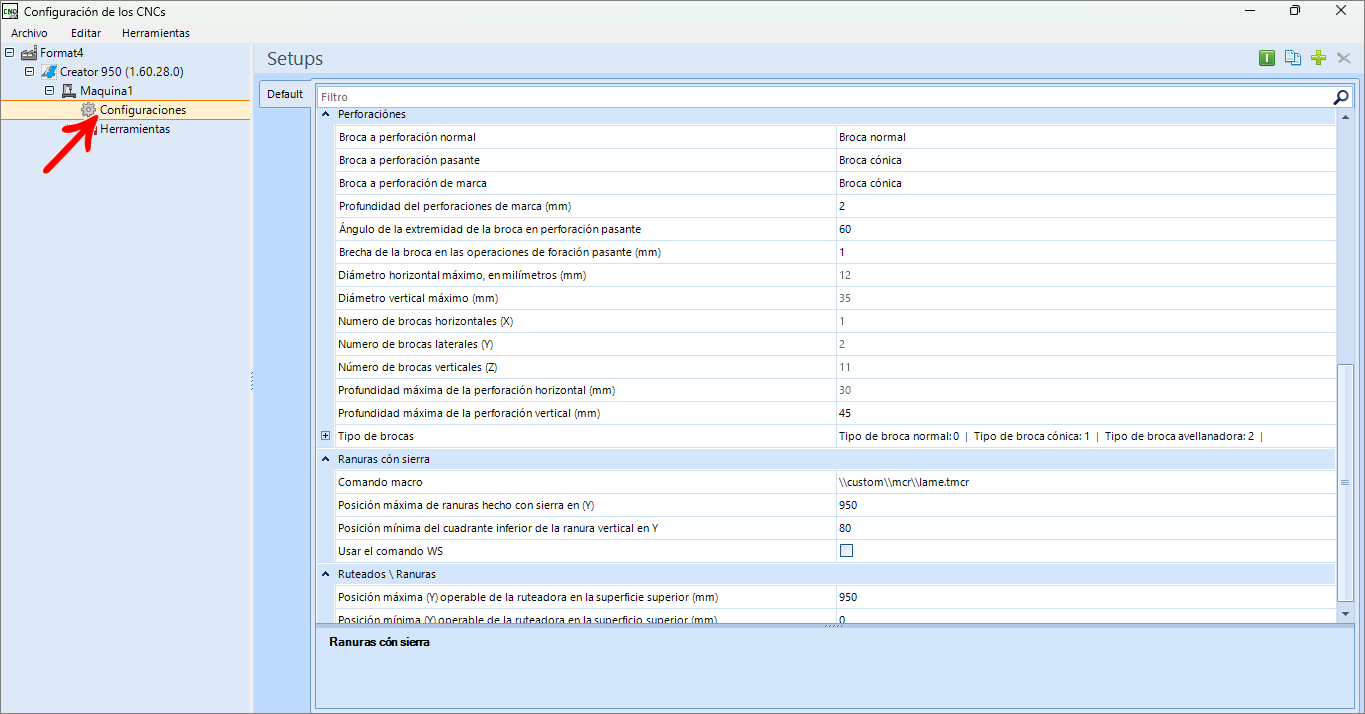This screenshot has height=714, width=1365.
Task: Click the grey X delete setup icon
Action: click(1344, 58)
